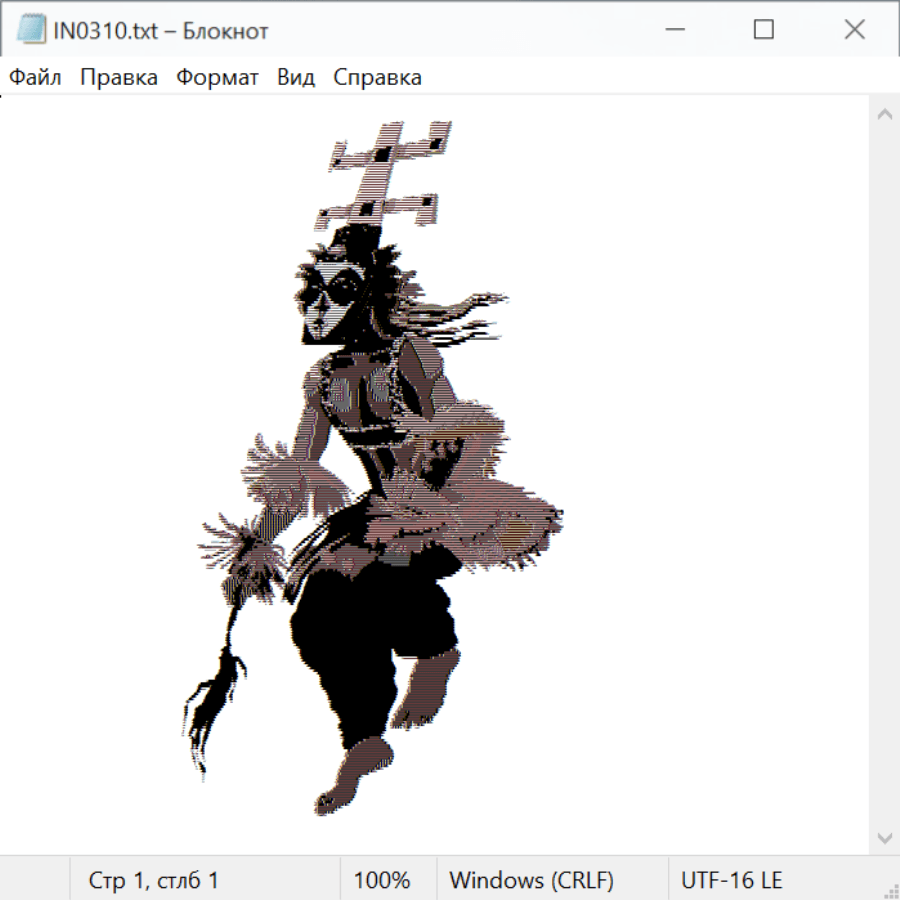Open the Правка menu
This screenshot has width=900, height=900.
point(119,77)
